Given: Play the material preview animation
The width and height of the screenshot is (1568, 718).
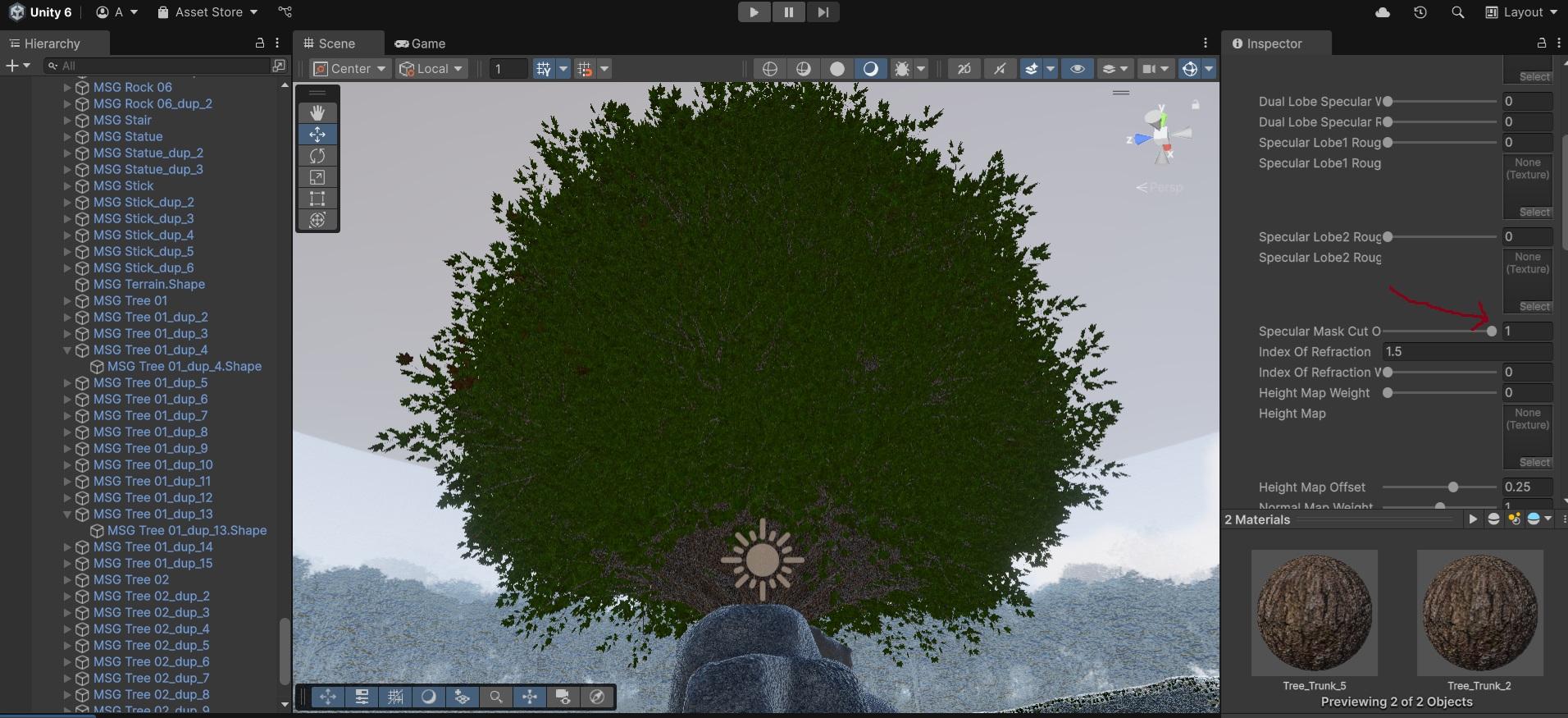Looking at the screenshot, I should click(1473, 519).
